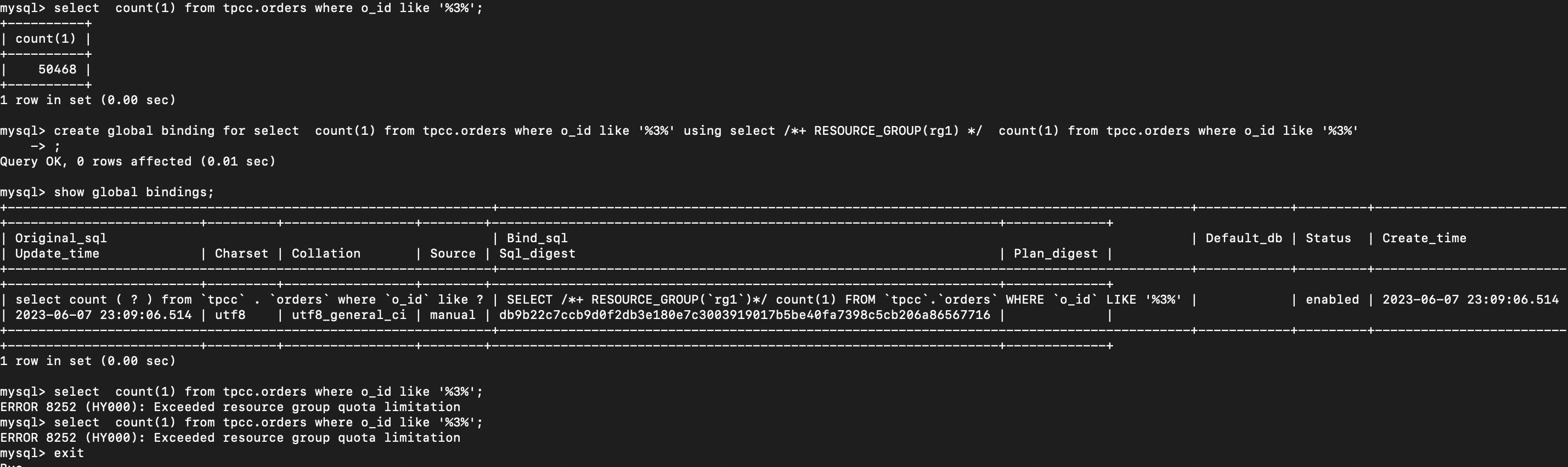The image size is (1568, 467).
Task: Click the Plan_digest column header
Action: [1056, 254]
